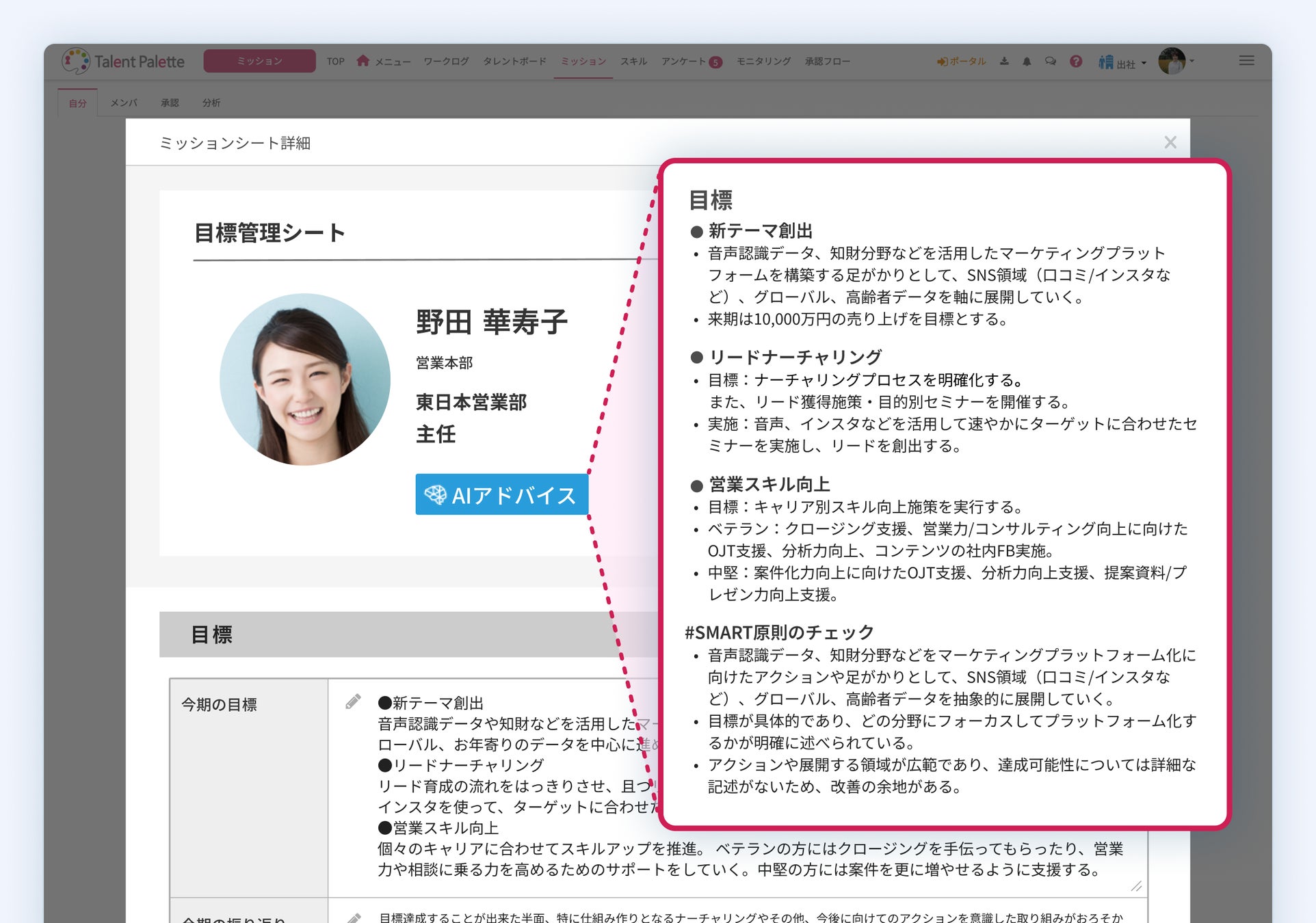Open the hamburger menu icon
Viewport: 1316px width, 923px height.
[x=1246, y=61]
